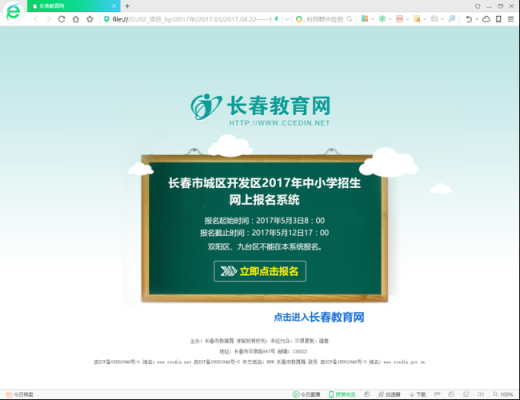Click the screenshot extension icon
Image resolution: width=520 pixels, height=400 pixels.
pos(434,19)
